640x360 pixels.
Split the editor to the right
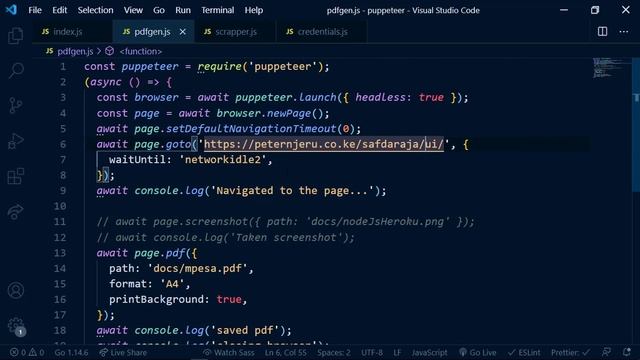click(x=602, y=31)
